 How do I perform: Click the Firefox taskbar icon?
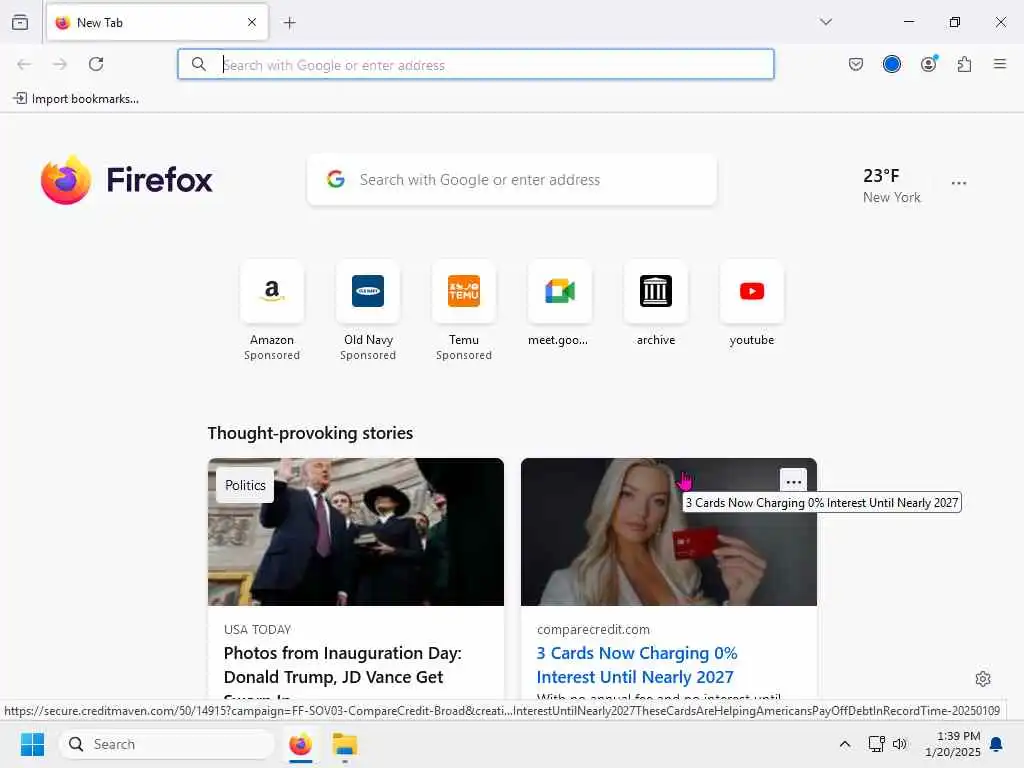click(300, 744)
